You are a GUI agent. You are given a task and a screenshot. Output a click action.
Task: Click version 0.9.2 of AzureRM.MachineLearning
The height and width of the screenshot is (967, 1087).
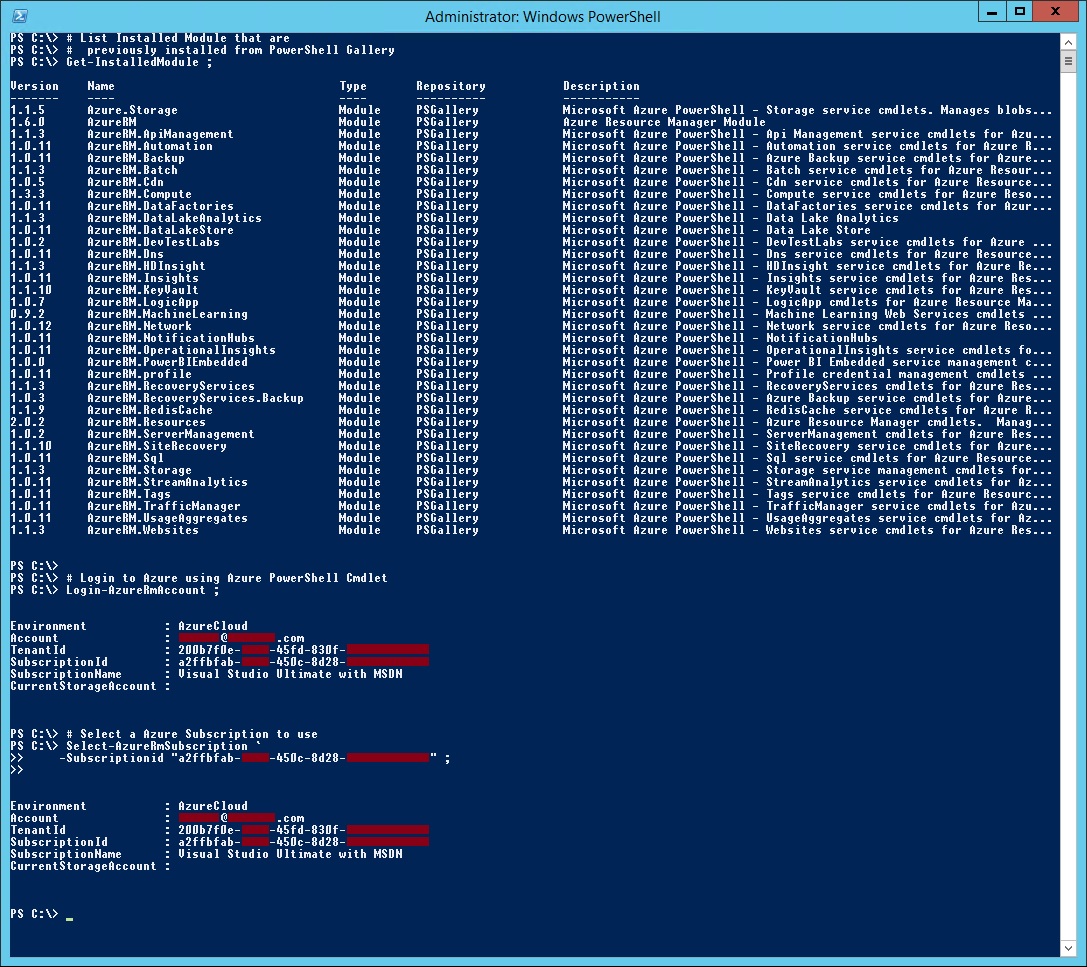tap(28, 314)
